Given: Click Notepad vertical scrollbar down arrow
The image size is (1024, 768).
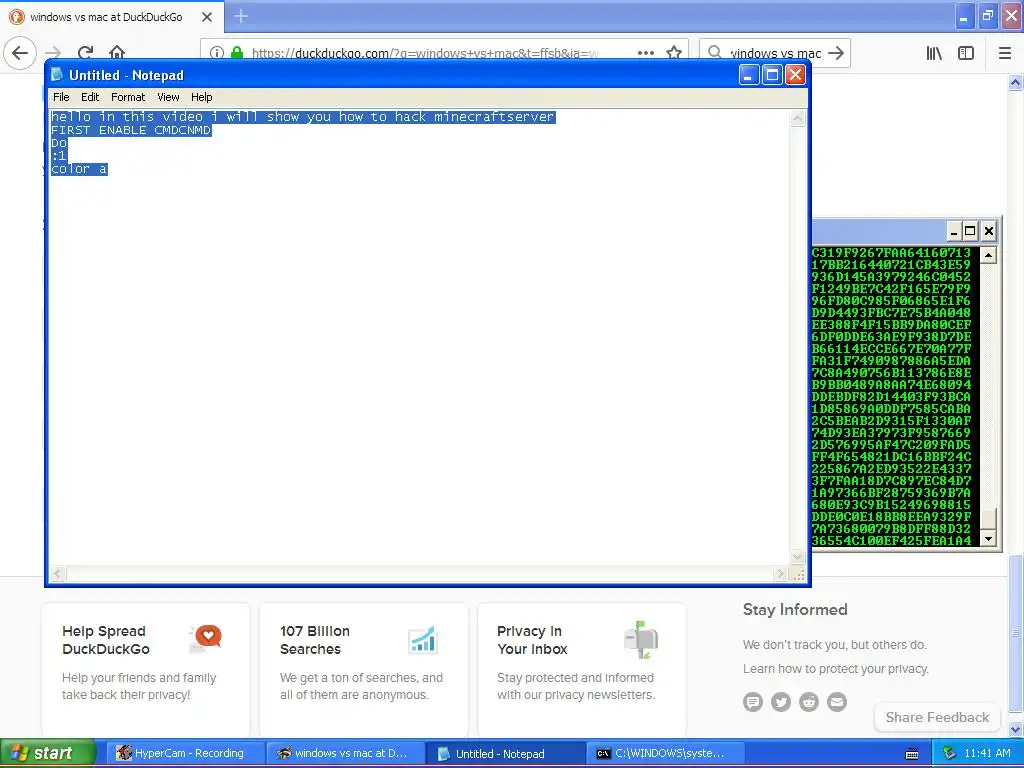Looking at the screenshot, I should pyautogui.click(x=797, y=557).
